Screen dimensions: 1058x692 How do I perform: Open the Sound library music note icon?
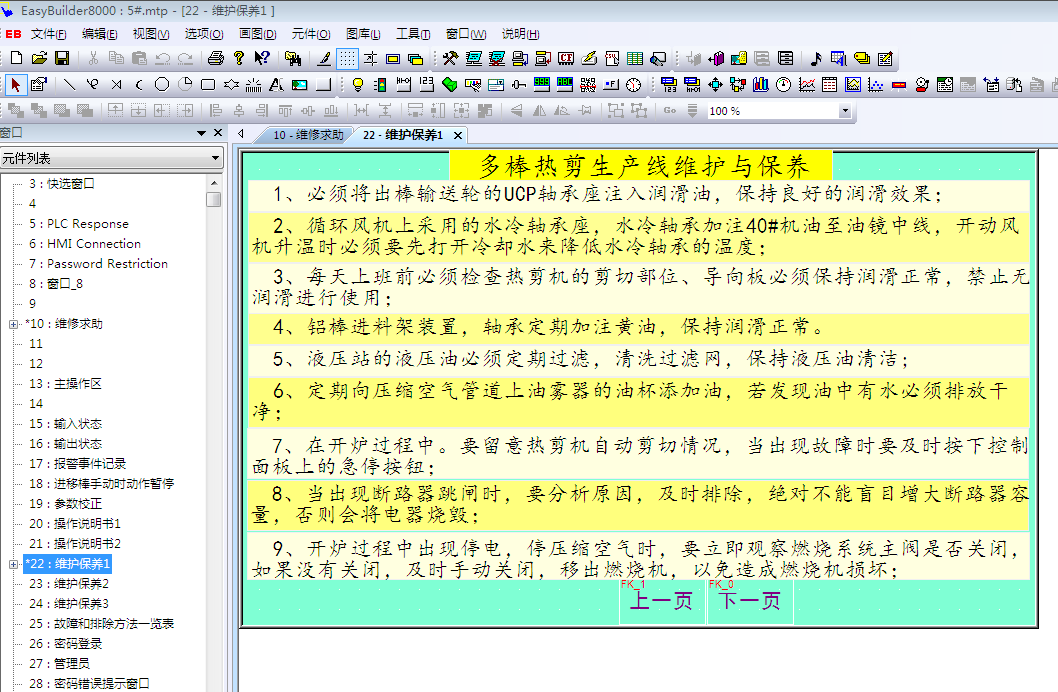point(815,59)
